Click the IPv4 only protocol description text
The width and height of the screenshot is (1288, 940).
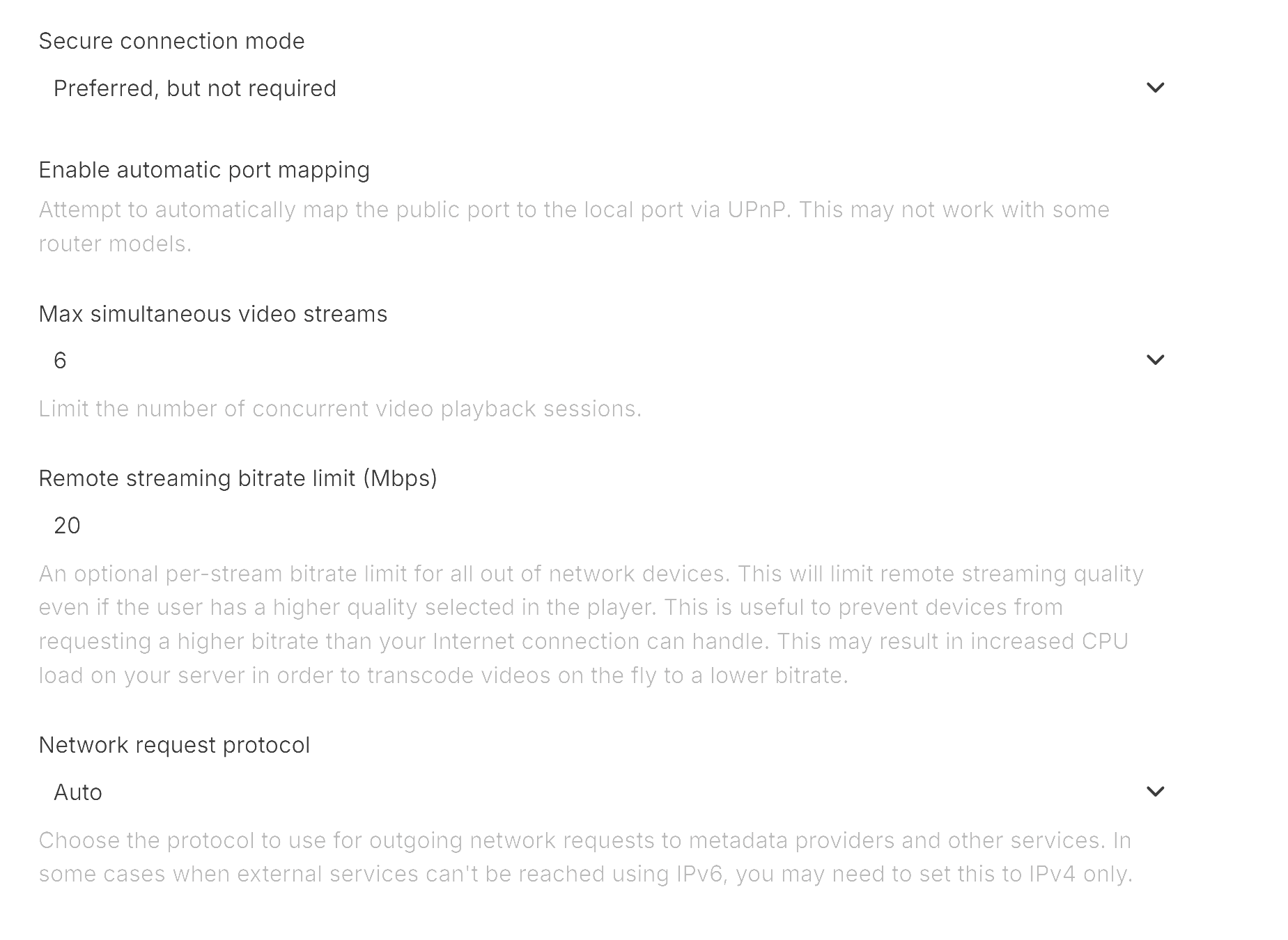[586, 857]
